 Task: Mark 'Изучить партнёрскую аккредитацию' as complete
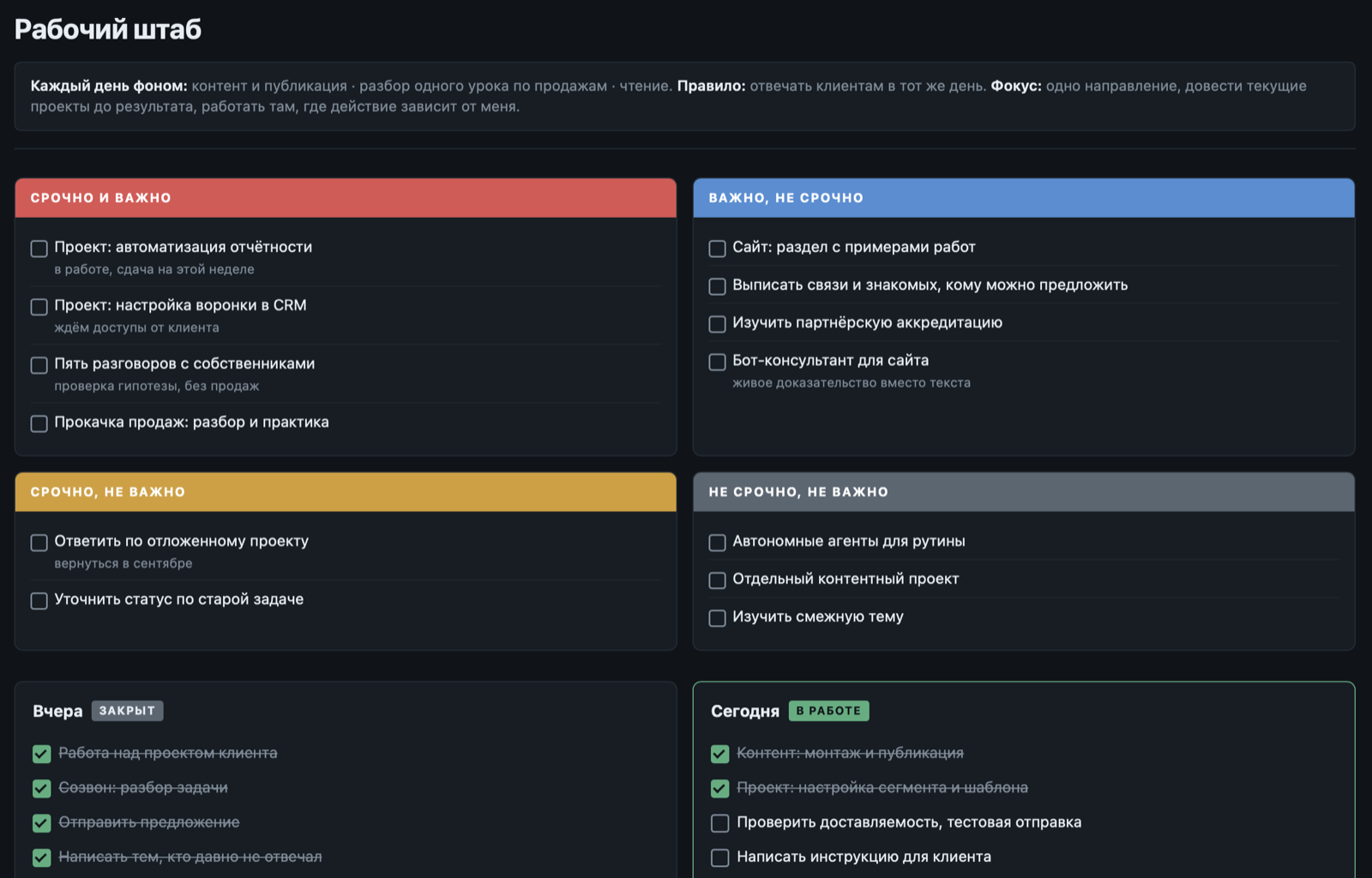pyautogui.click(x=718, y=324)
